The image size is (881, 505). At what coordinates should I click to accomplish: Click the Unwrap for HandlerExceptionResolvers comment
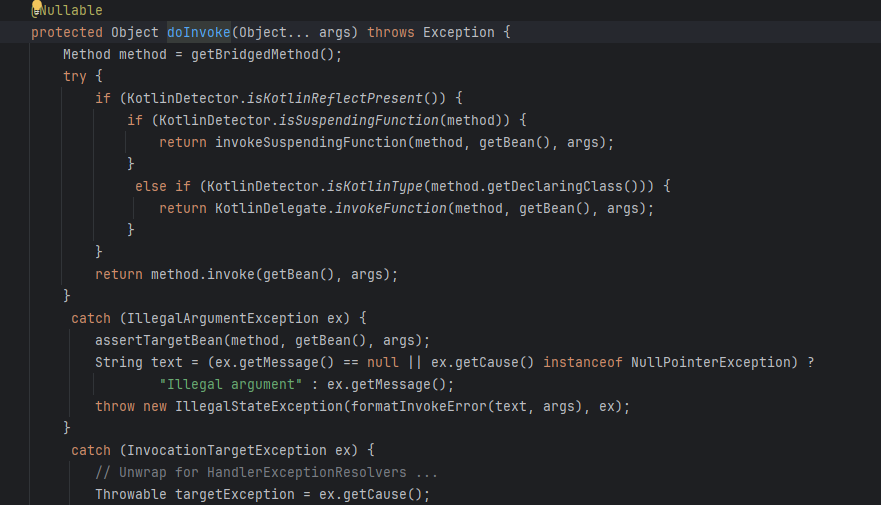[x=267, y=472]
